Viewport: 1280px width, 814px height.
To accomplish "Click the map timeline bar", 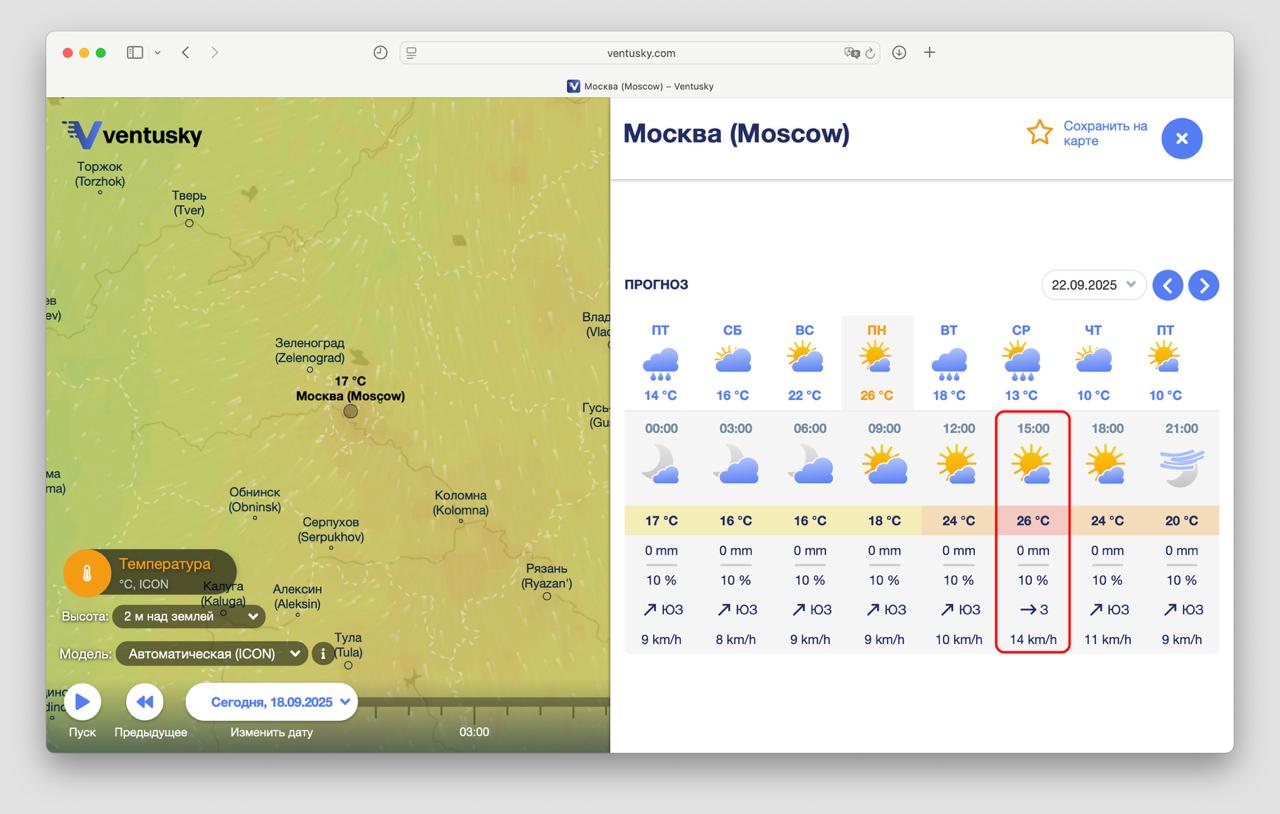I will (485, 703).
